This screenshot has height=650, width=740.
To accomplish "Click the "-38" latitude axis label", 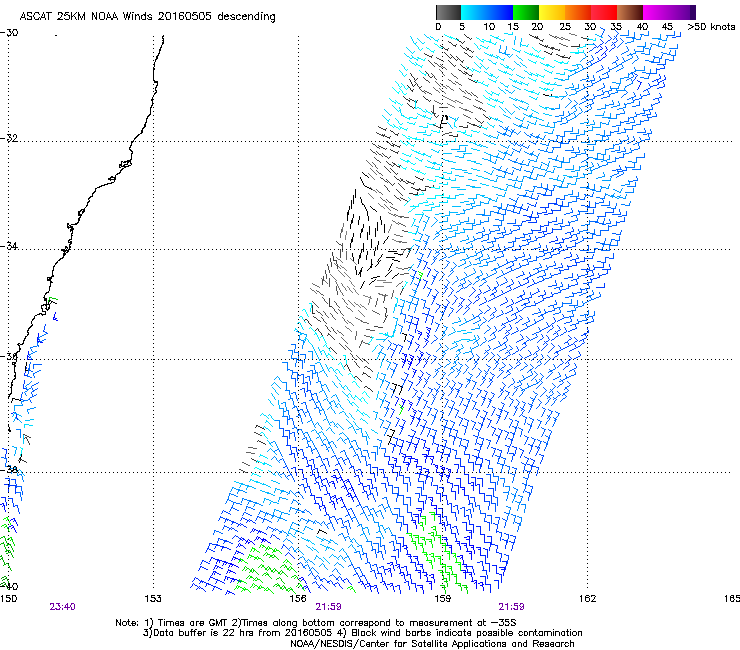I will [x=9, y=469].
